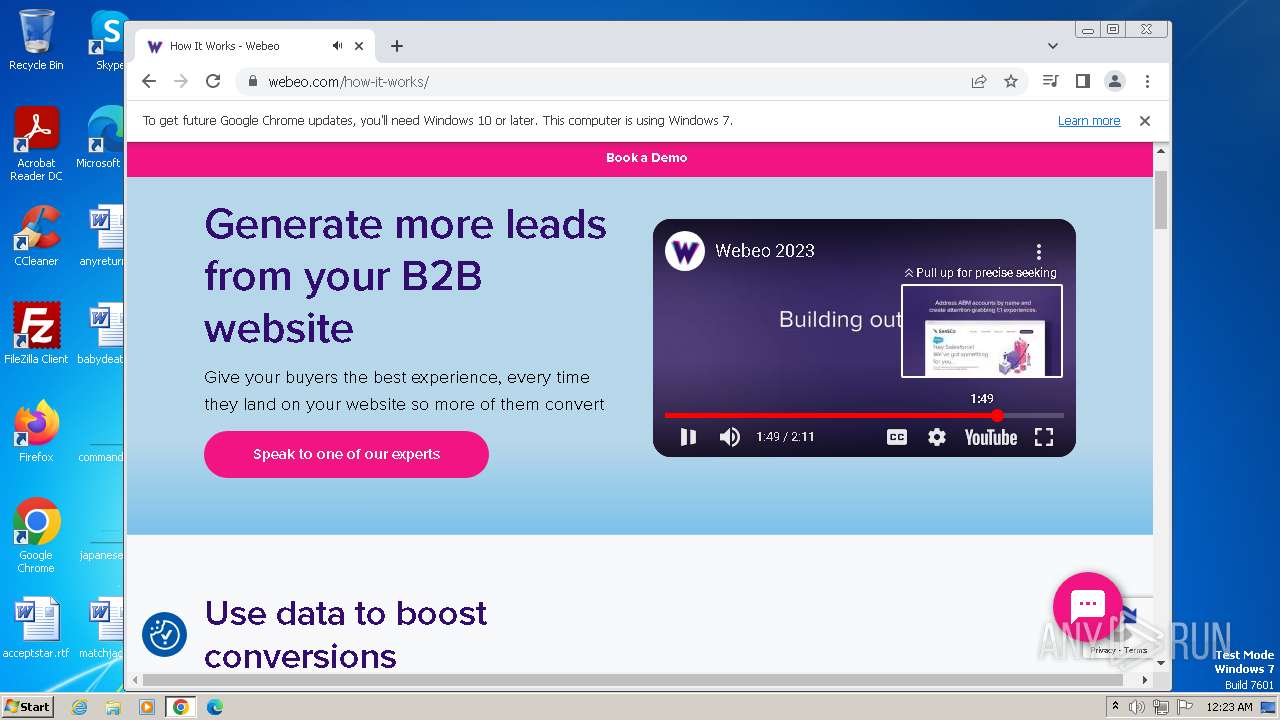This screenshot has height=720, width=1280.
Task: Open the video on YouTube via logo
Action: click(x=990, y=437)
